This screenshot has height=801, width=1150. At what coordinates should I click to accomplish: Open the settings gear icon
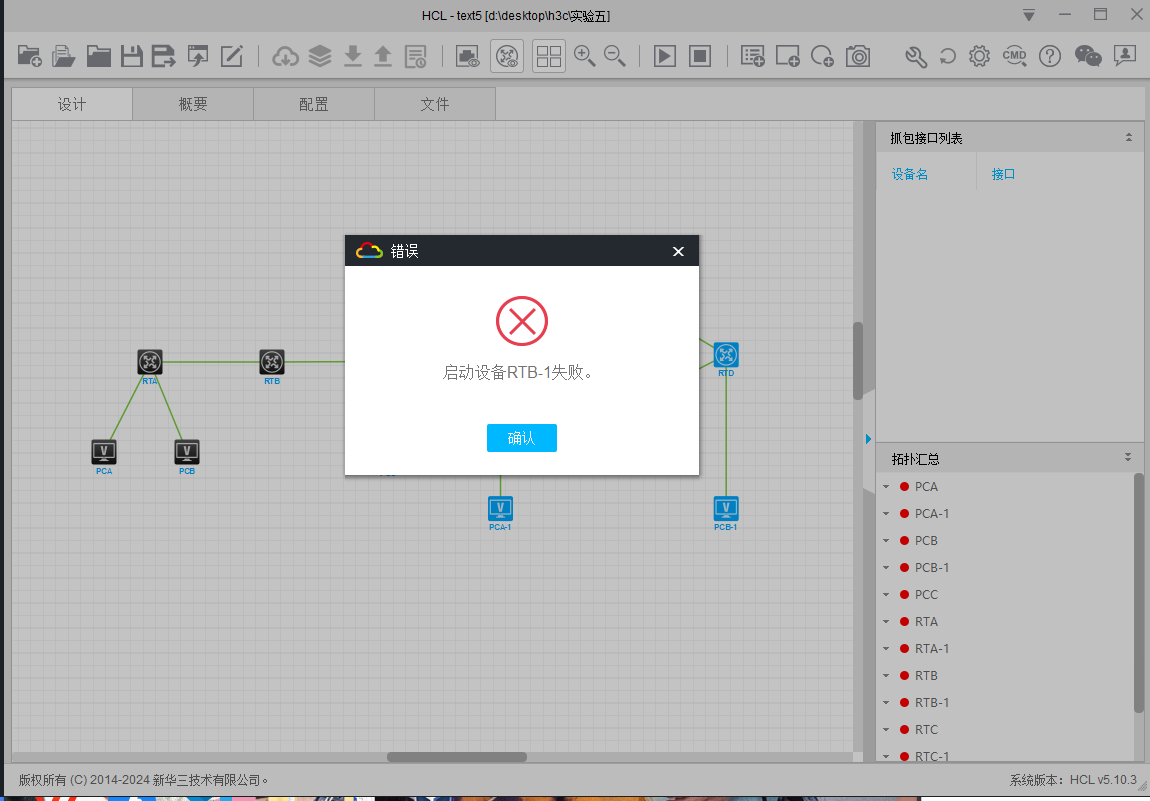tap(980, 56)
